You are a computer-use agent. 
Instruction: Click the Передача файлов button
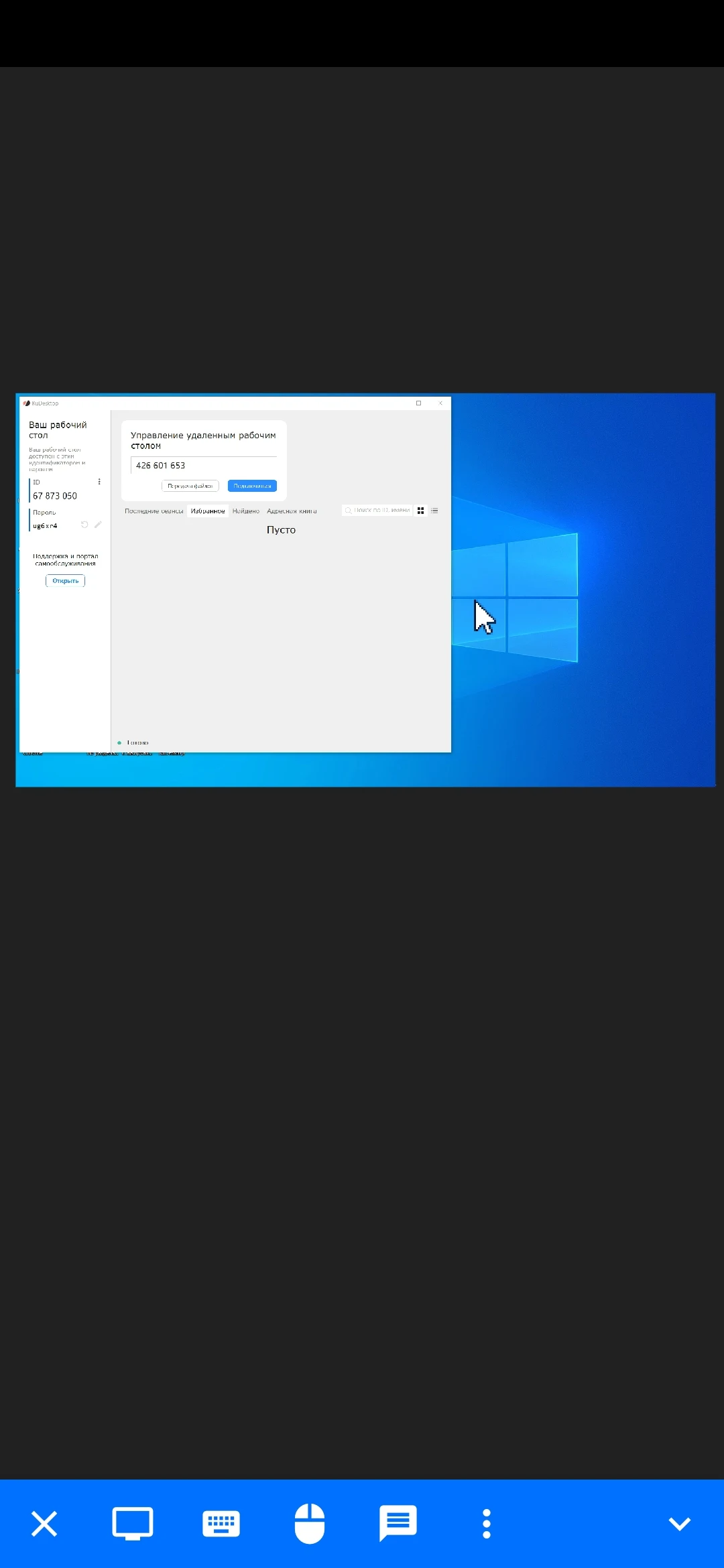point(190,486)
